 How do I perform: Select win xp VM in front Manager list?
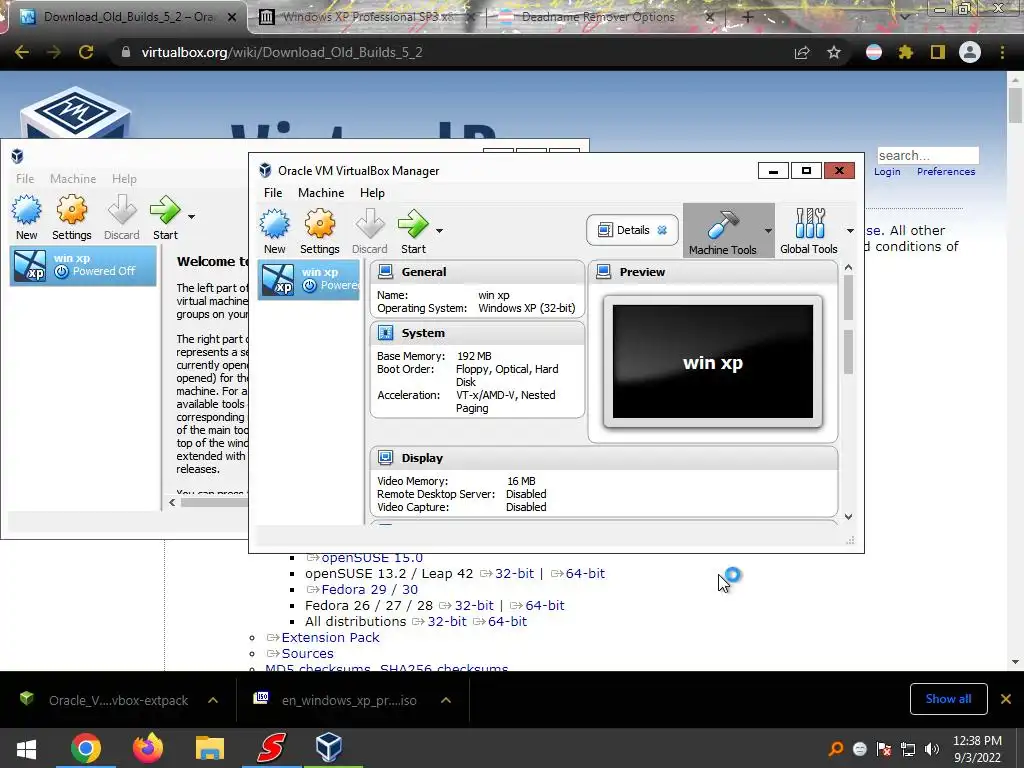click(309, 280)
